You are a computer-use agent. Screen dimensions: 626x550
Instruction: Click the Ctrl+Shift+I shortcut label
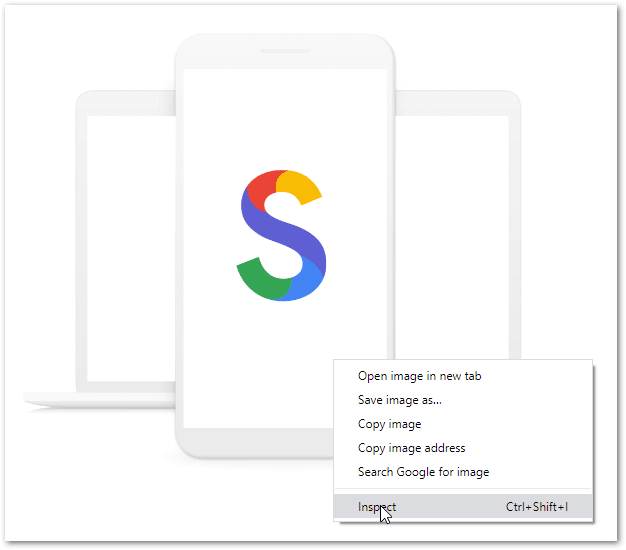point(537,506)
